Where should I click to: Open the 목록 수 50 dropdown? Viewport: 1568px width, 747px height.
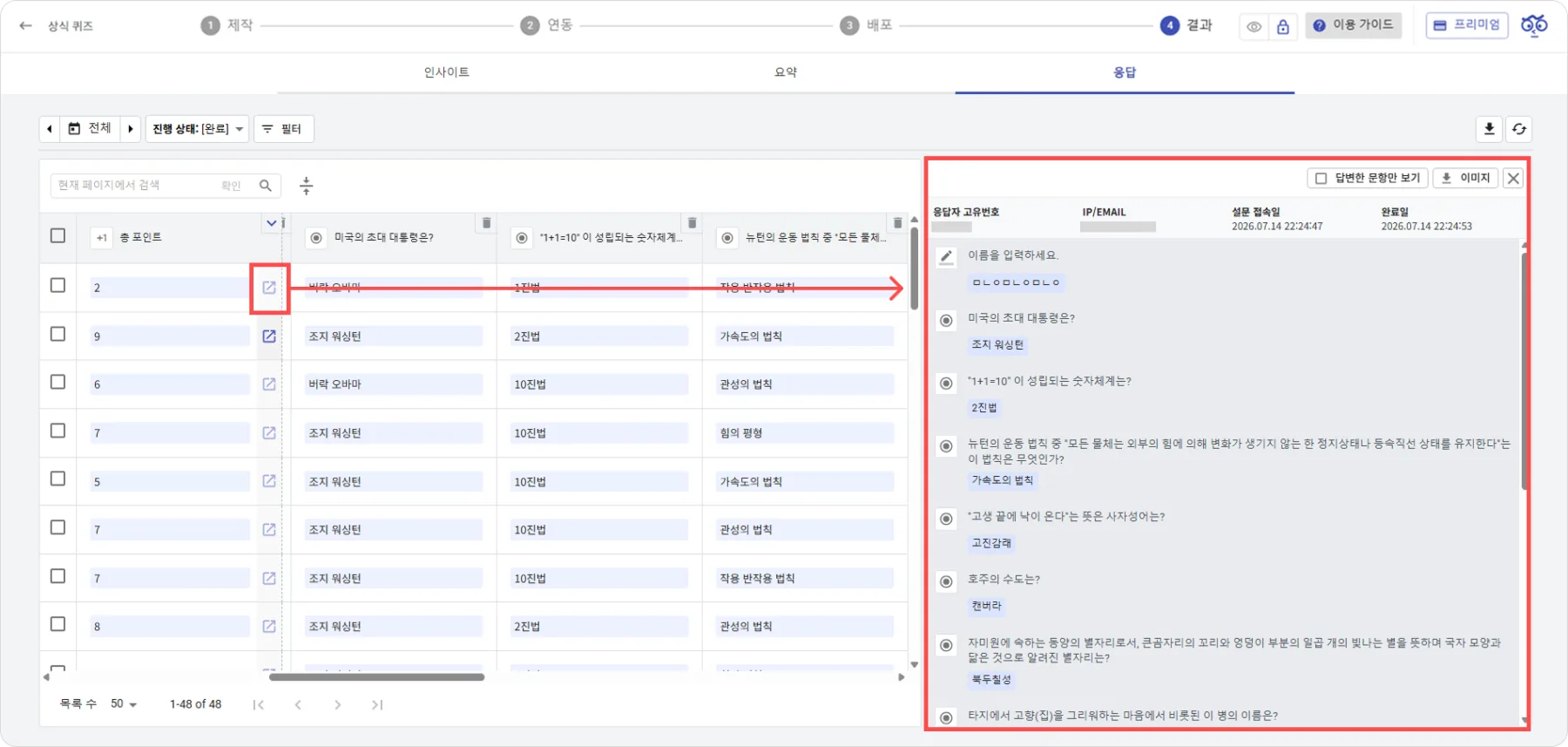click(124, 704)
